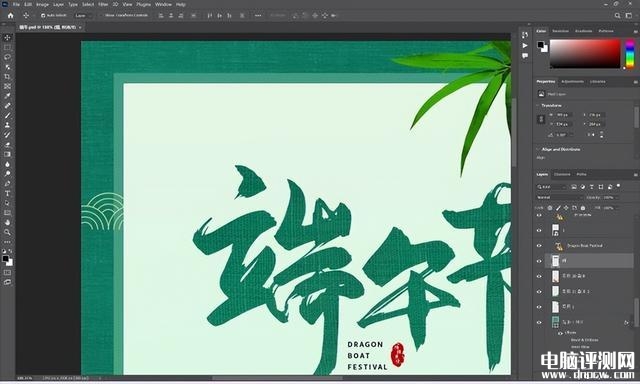Viewport: 640px width, 384px height.
Task: Toggle visibility of the layer with fx
Action: [x=539, y=322]
